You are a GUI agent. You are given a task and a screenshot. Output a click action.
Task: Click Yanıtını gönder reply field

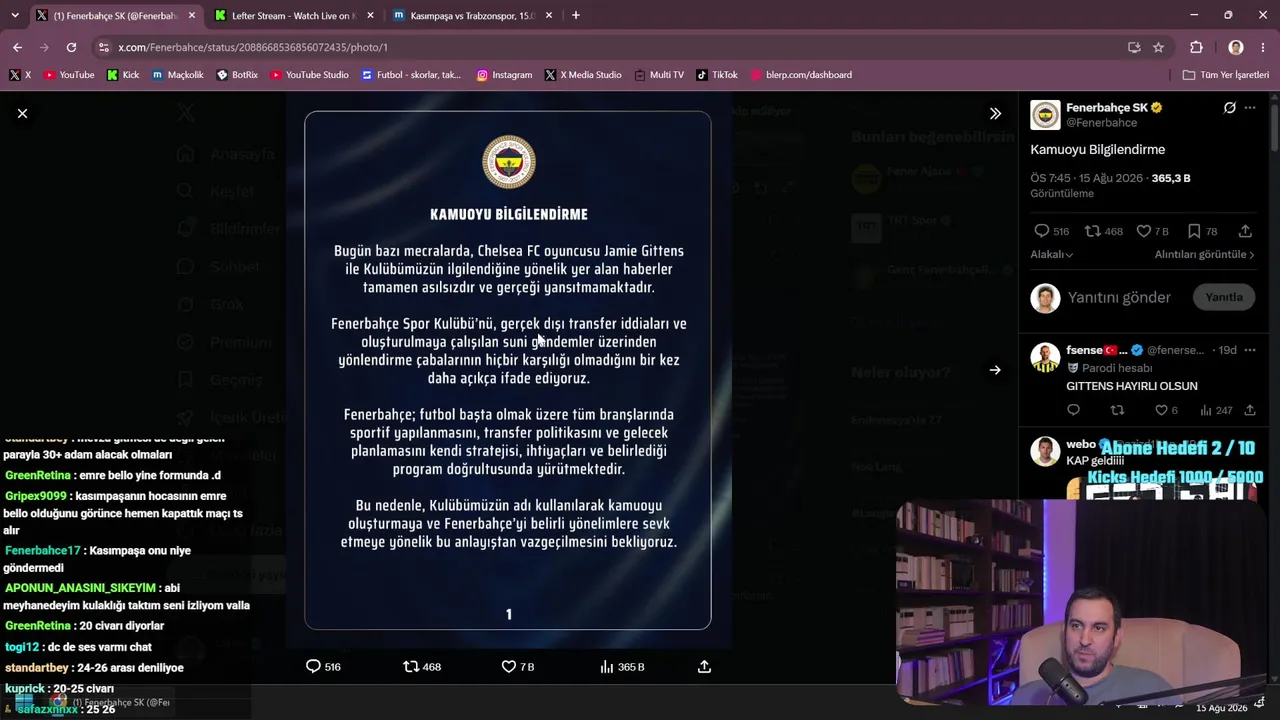tap(1119, 297)
